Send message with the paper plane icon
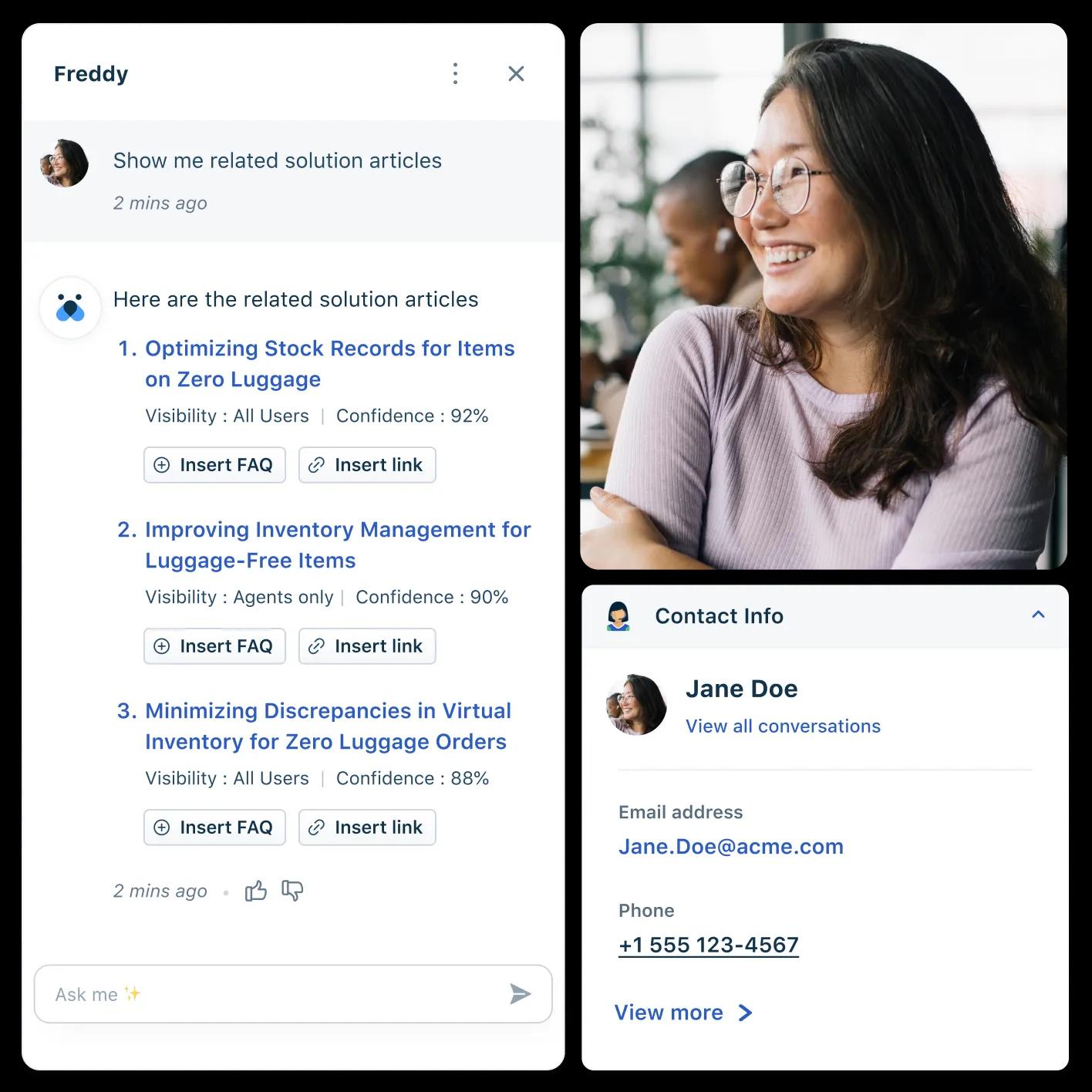 521,994
